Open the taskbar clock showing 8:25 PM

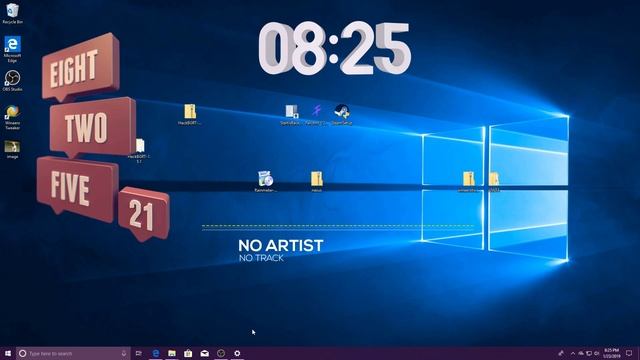pyautogui.click(x=611, y=353)
